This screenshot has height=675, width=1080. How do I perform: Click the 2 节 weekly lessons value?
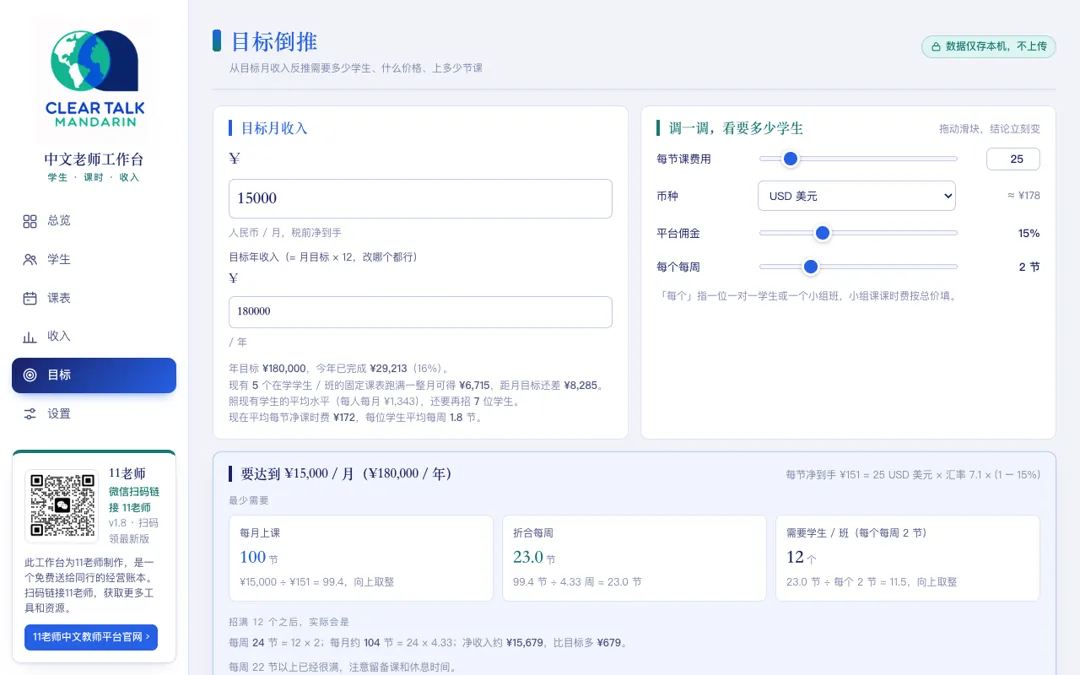(x=1029, y=267)
